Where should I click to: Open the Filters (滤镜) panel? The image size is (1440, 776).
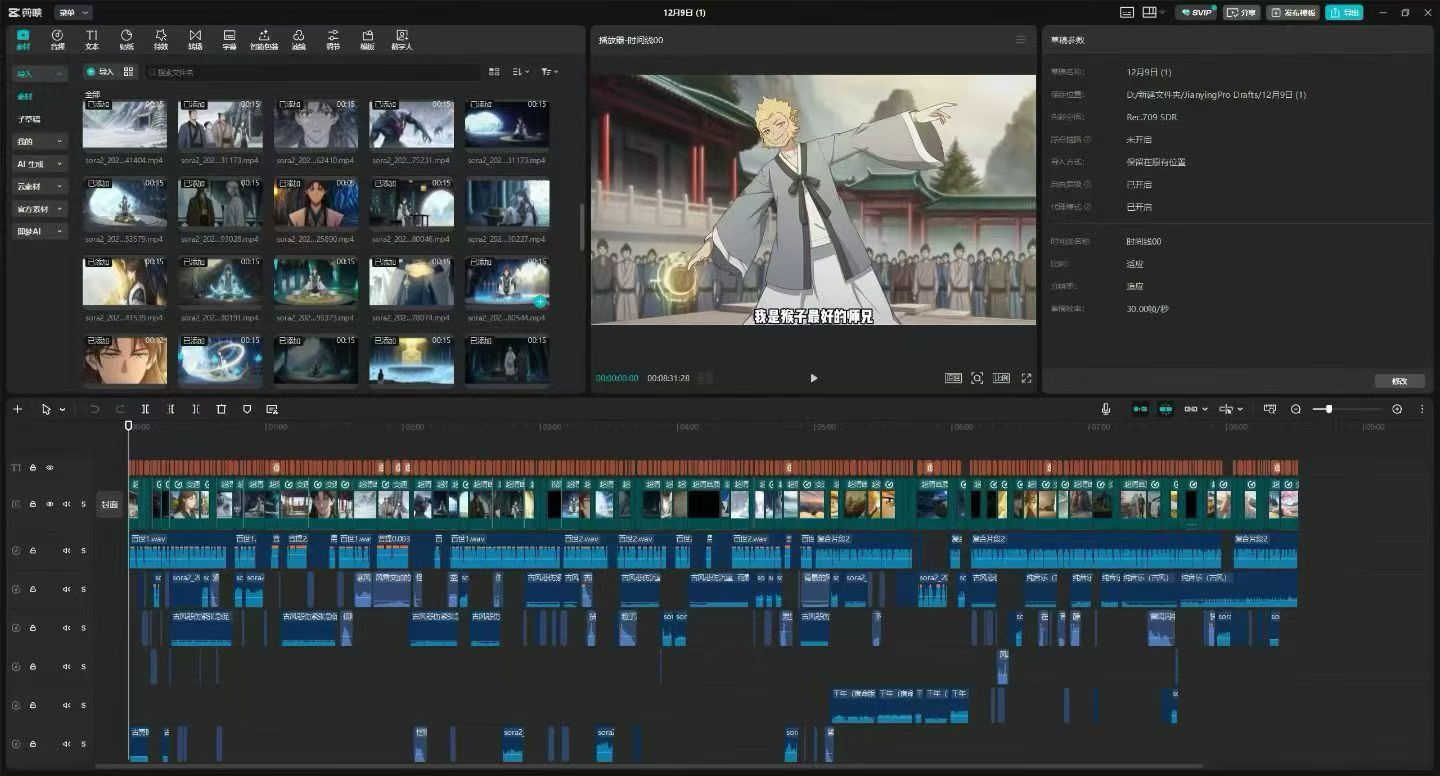(x=298, y=39)
